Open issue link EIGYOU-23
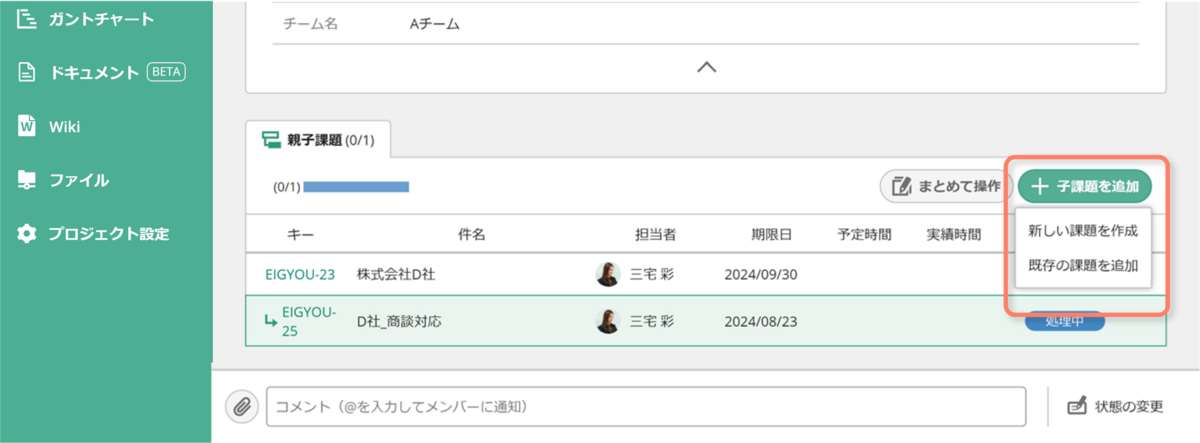1200x443 pixels. (x=300, y=273)
